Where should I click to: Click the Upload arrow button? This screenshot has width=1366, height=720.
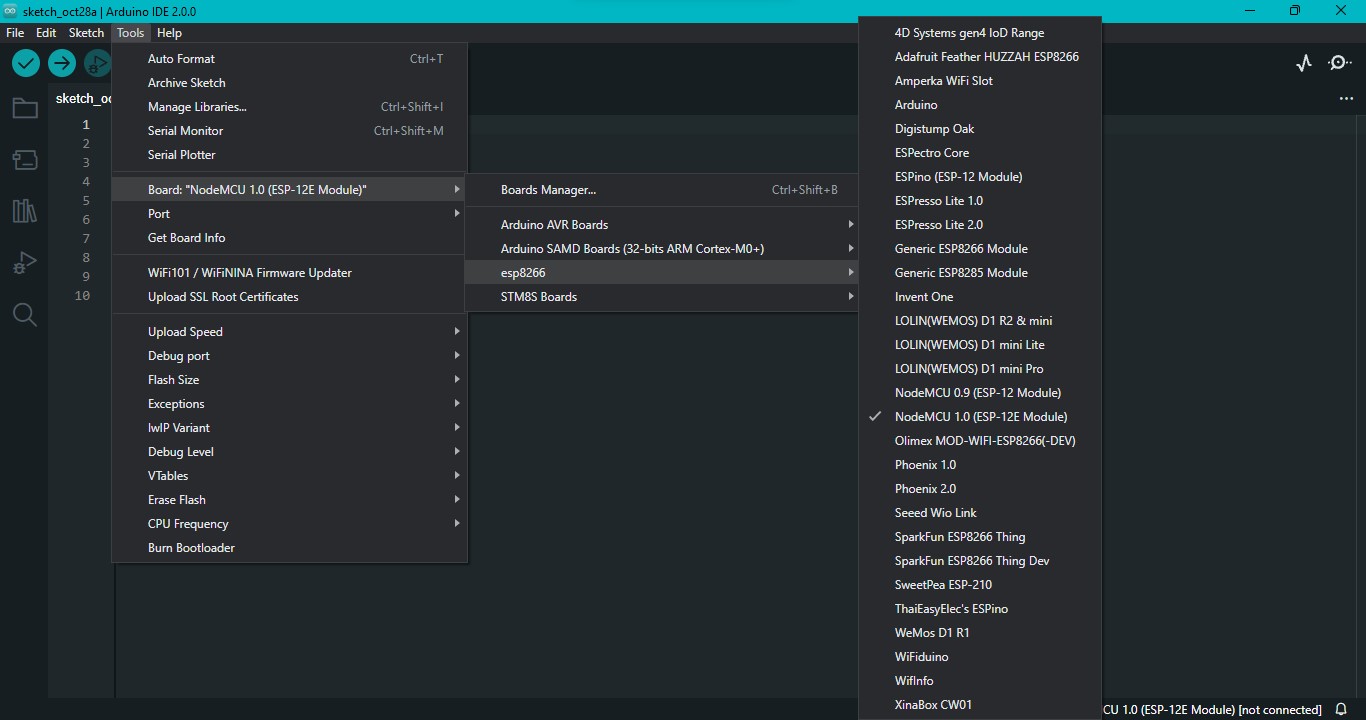[x=62, y=63]
